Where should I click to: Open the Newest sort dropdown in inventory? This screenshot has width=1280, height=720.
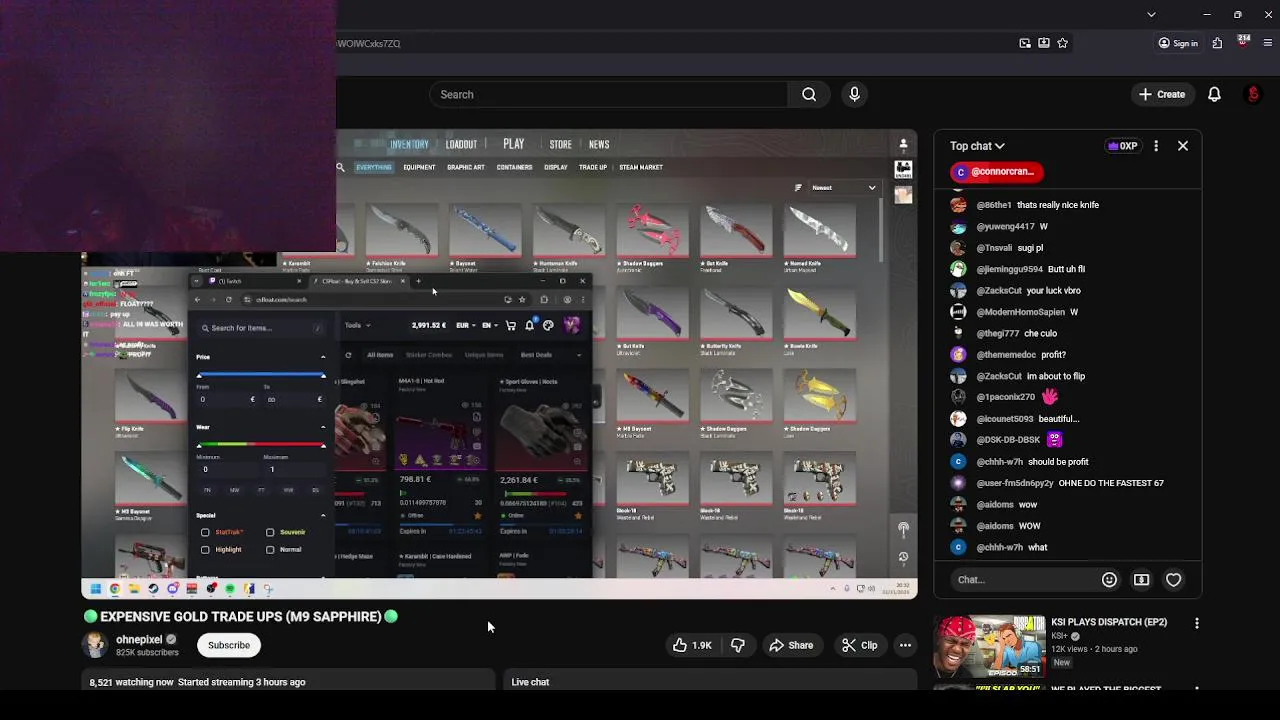(x=843, y=188)
